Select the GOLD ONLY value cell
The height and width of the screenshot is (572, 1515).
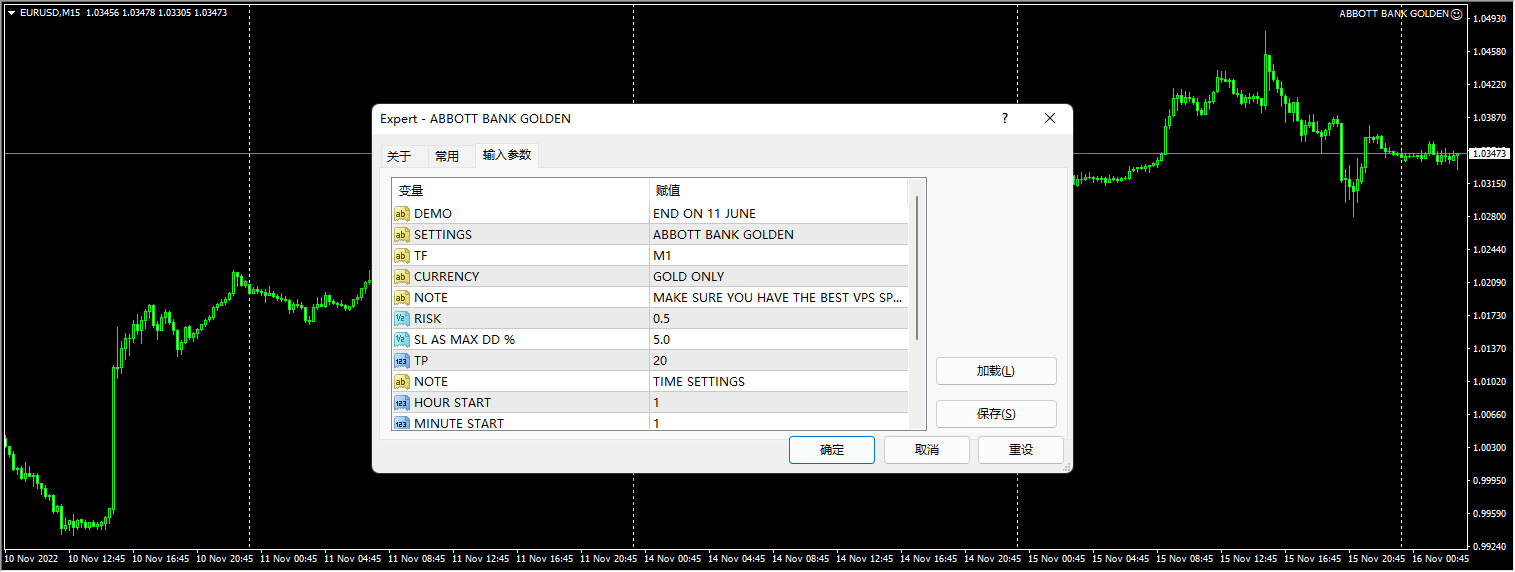(780, 276)
